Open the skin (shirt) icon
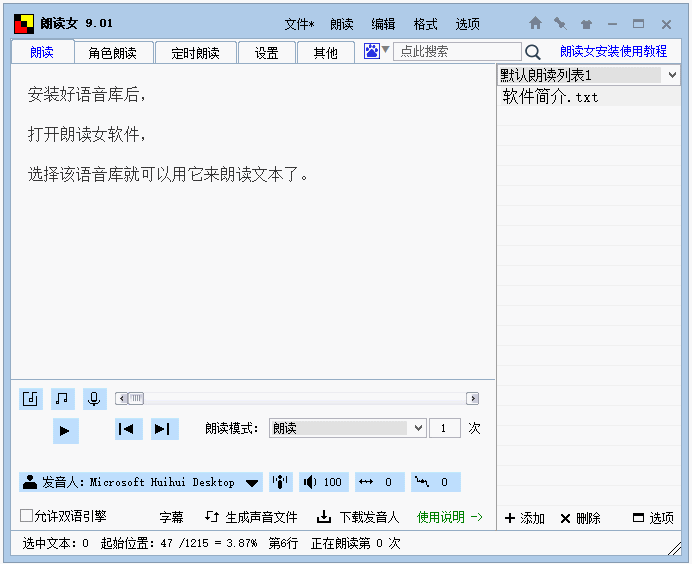Screen dimensions: 692x564 (586, 24)
